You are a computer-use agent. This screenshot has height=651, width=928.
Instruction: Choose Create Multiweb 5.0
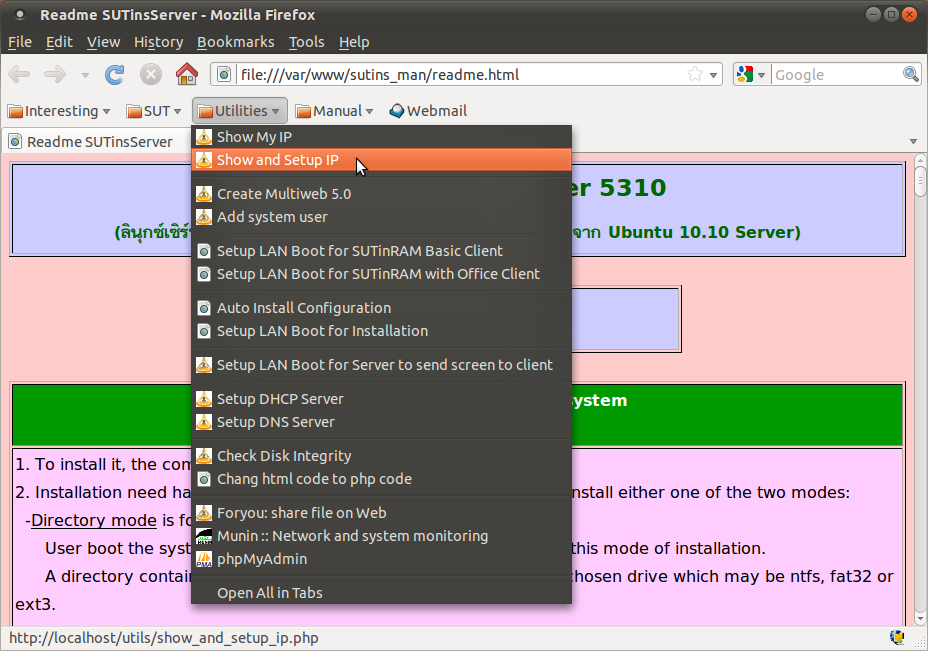pyautogui.click(x=381, y=194)
